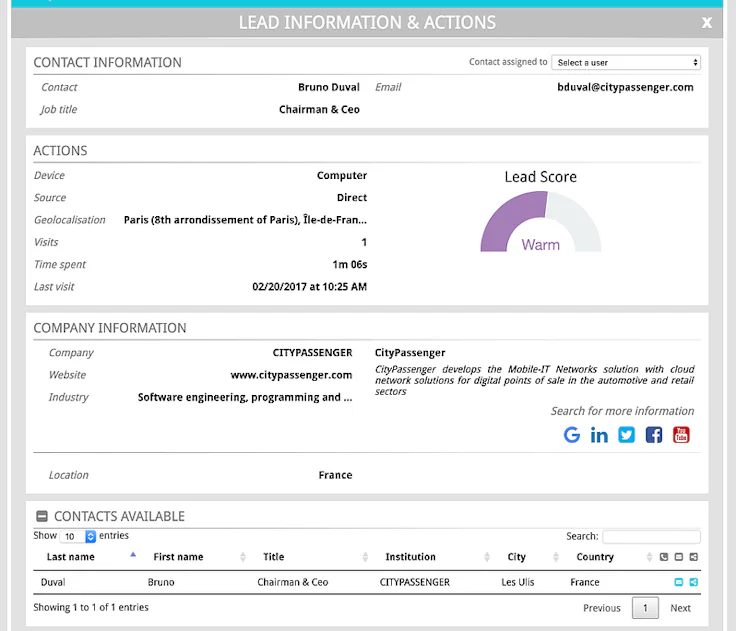Click the phone column header icon
Viewport: 736px width, 631px height.
pos(664,557)
